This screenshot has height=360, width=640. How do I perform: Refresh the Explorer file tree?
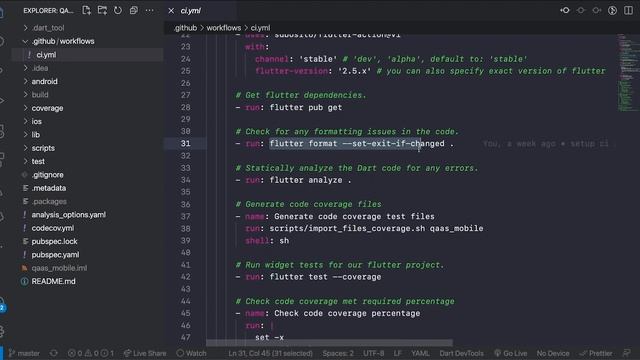click(x=118, y=10)
